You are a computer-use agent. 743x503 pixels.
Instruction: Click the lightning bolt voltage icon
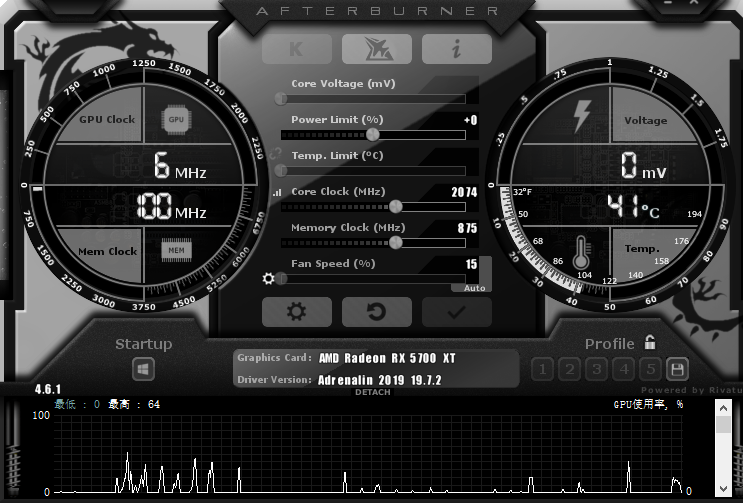tap(582, 117)
